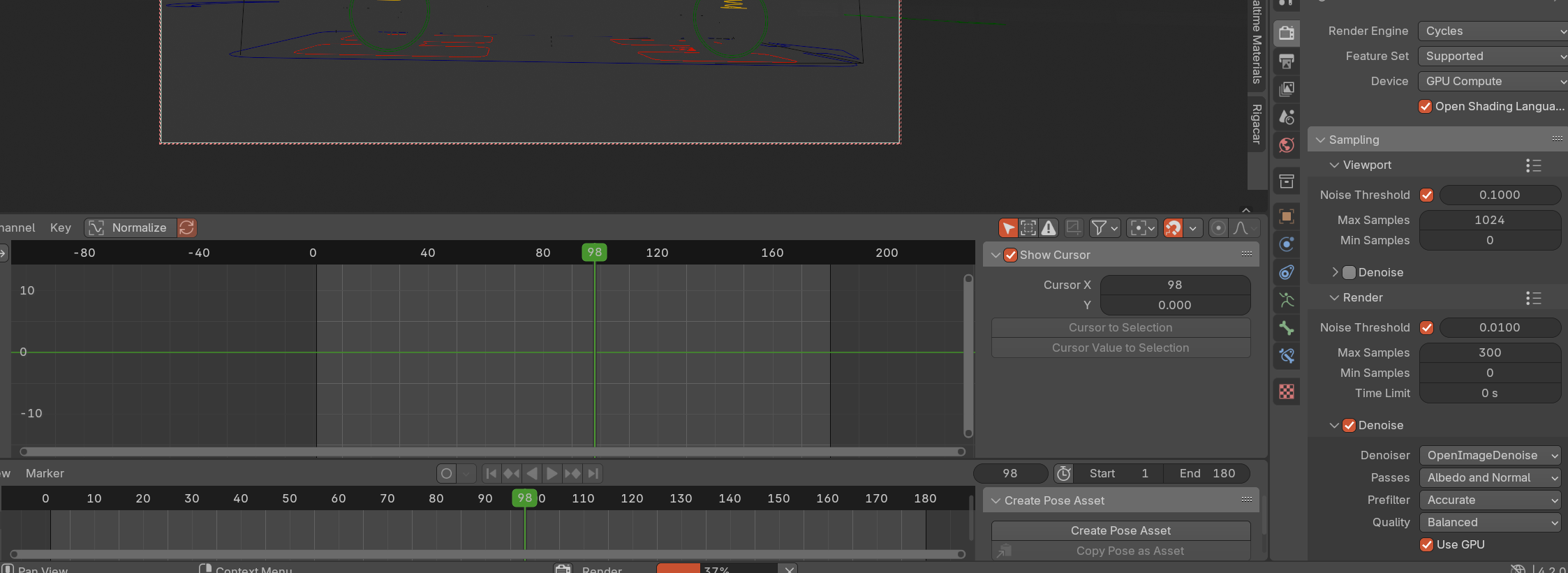Open the Object Constraints properties tab
The width and height of the screenshot is (1568, 573).
coord(1287,272)
